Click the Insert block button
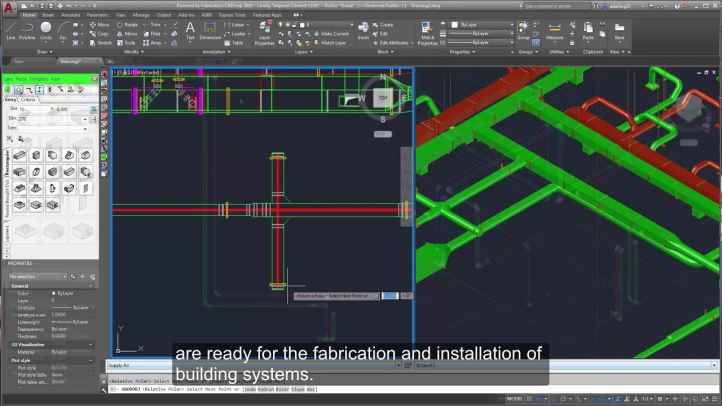Viewport: 722px width, 406px height. [364, 30]
